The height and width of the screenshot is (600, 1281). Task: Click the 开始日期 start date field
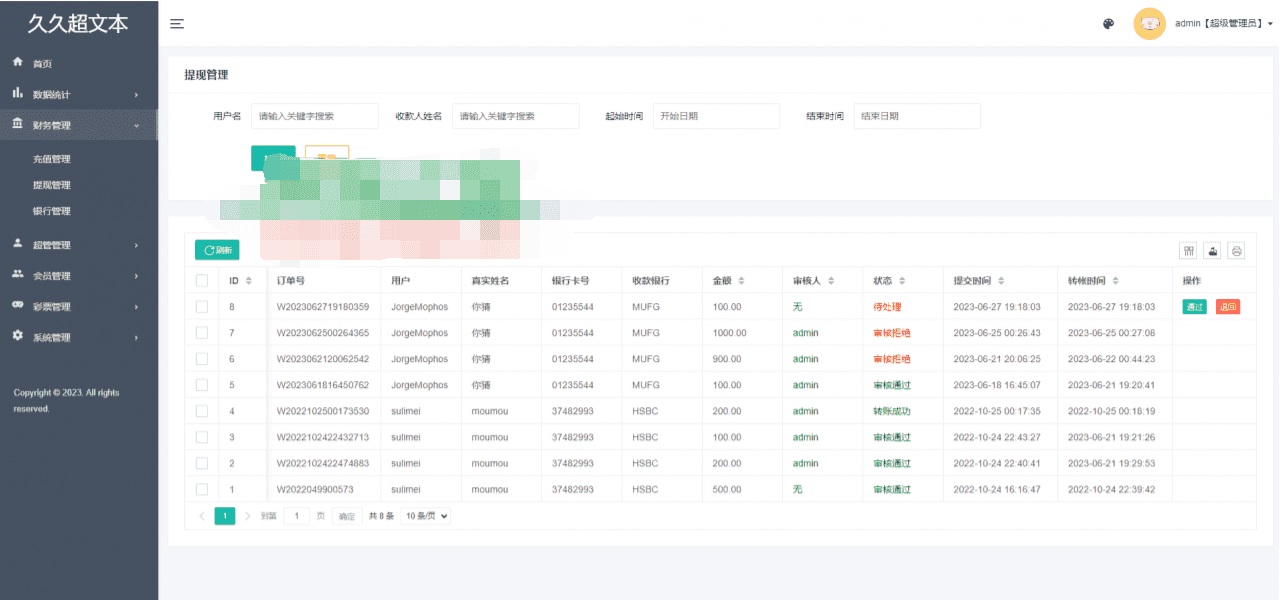click(x=715, y=116)
